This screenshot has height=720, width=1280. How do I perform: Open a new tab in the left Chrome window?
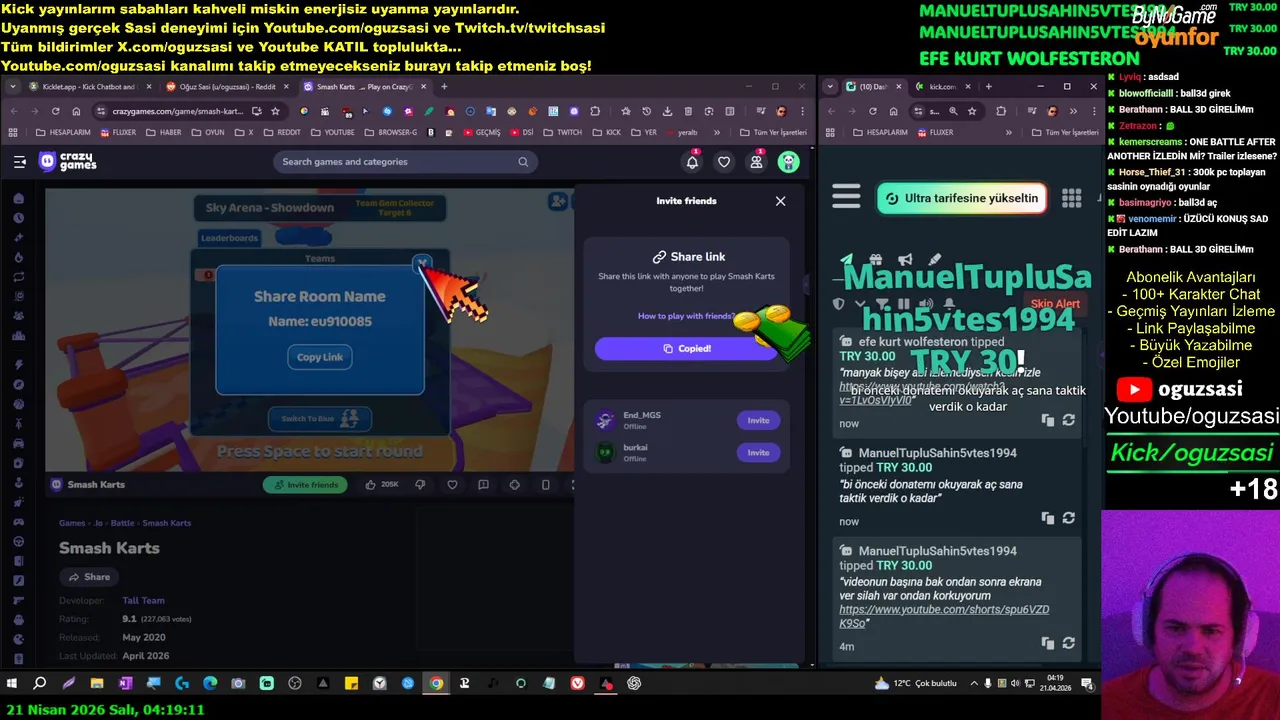pos(445,87)
